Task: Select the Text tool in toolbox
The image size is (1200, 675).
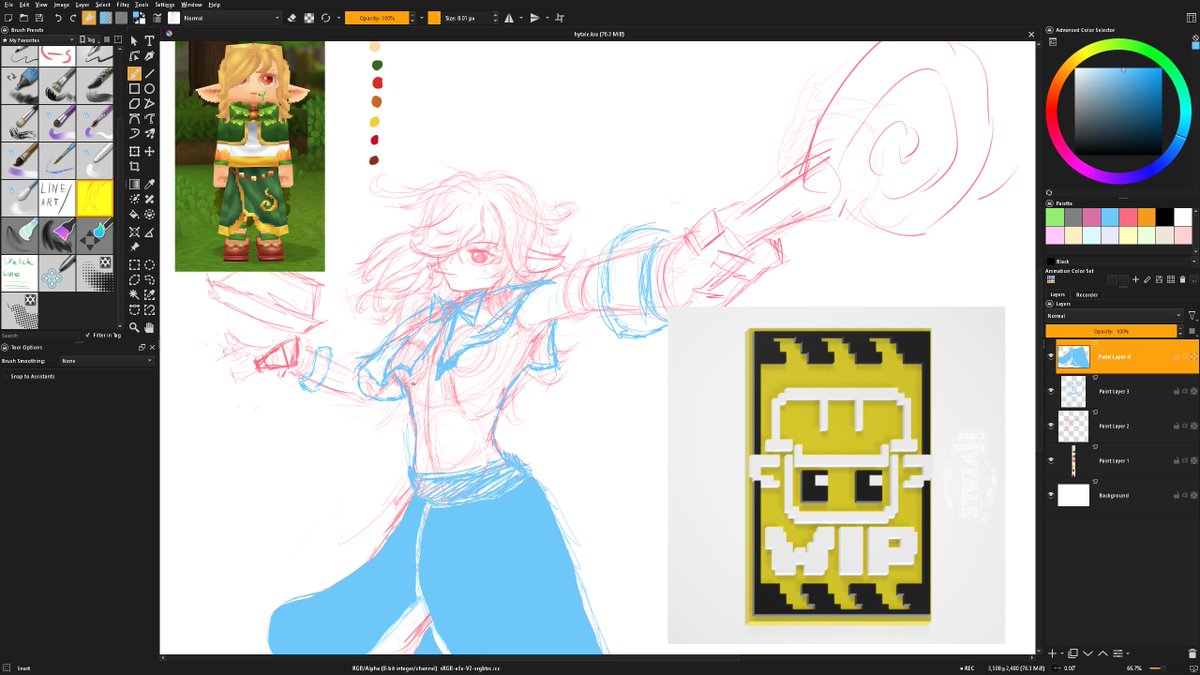Action: (x=149, y=41)
